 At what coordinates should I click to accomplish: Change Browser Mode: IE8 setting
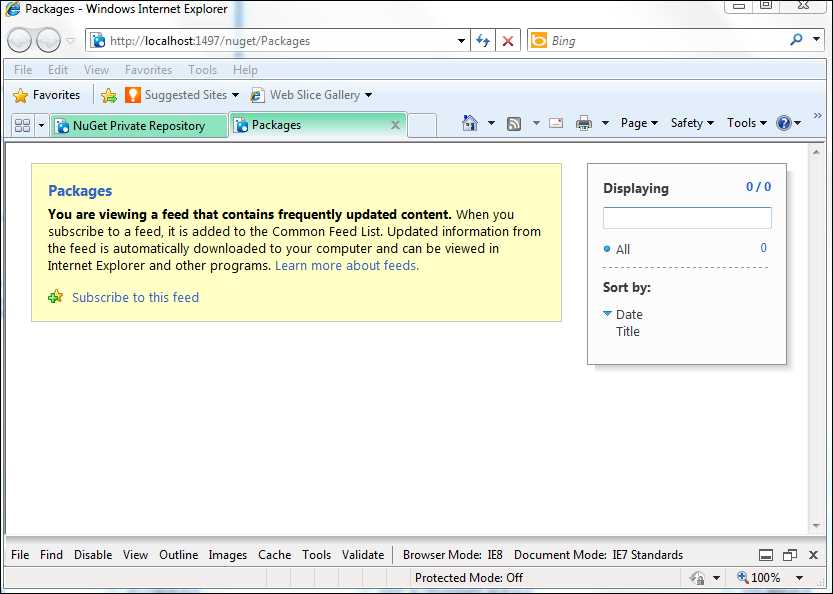453,555
